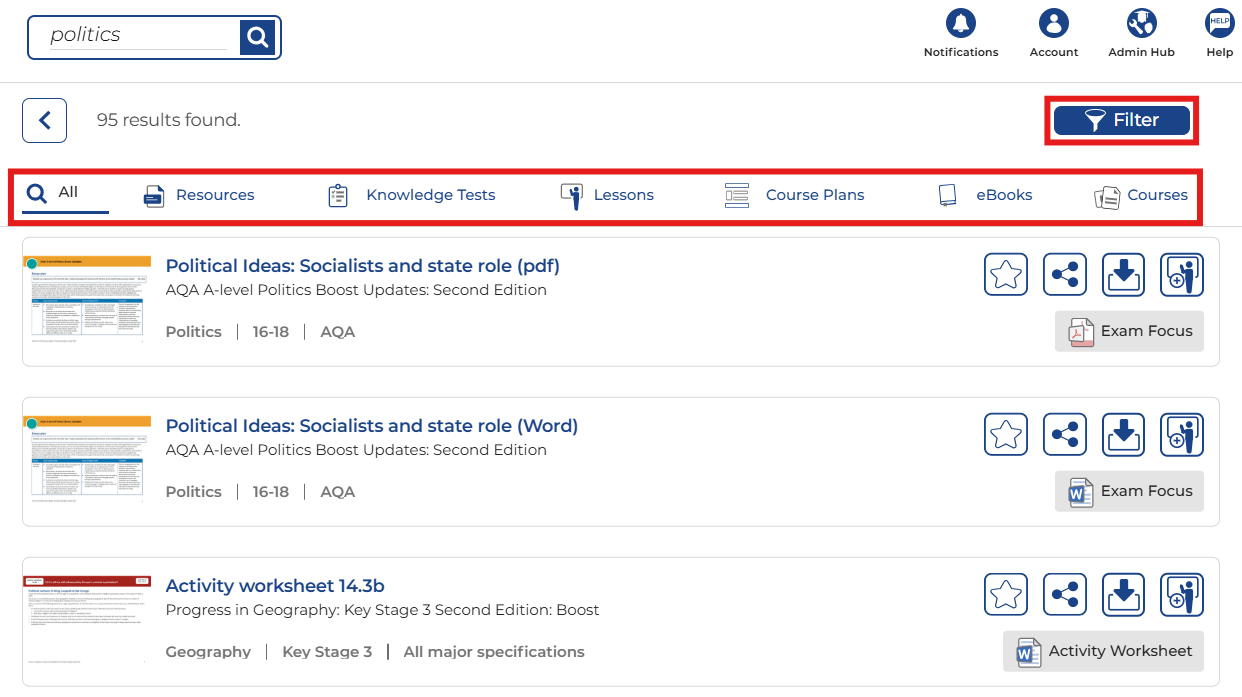
Task: Click the politics search input field
Action: pyautogui.click(x=138, y=36)
